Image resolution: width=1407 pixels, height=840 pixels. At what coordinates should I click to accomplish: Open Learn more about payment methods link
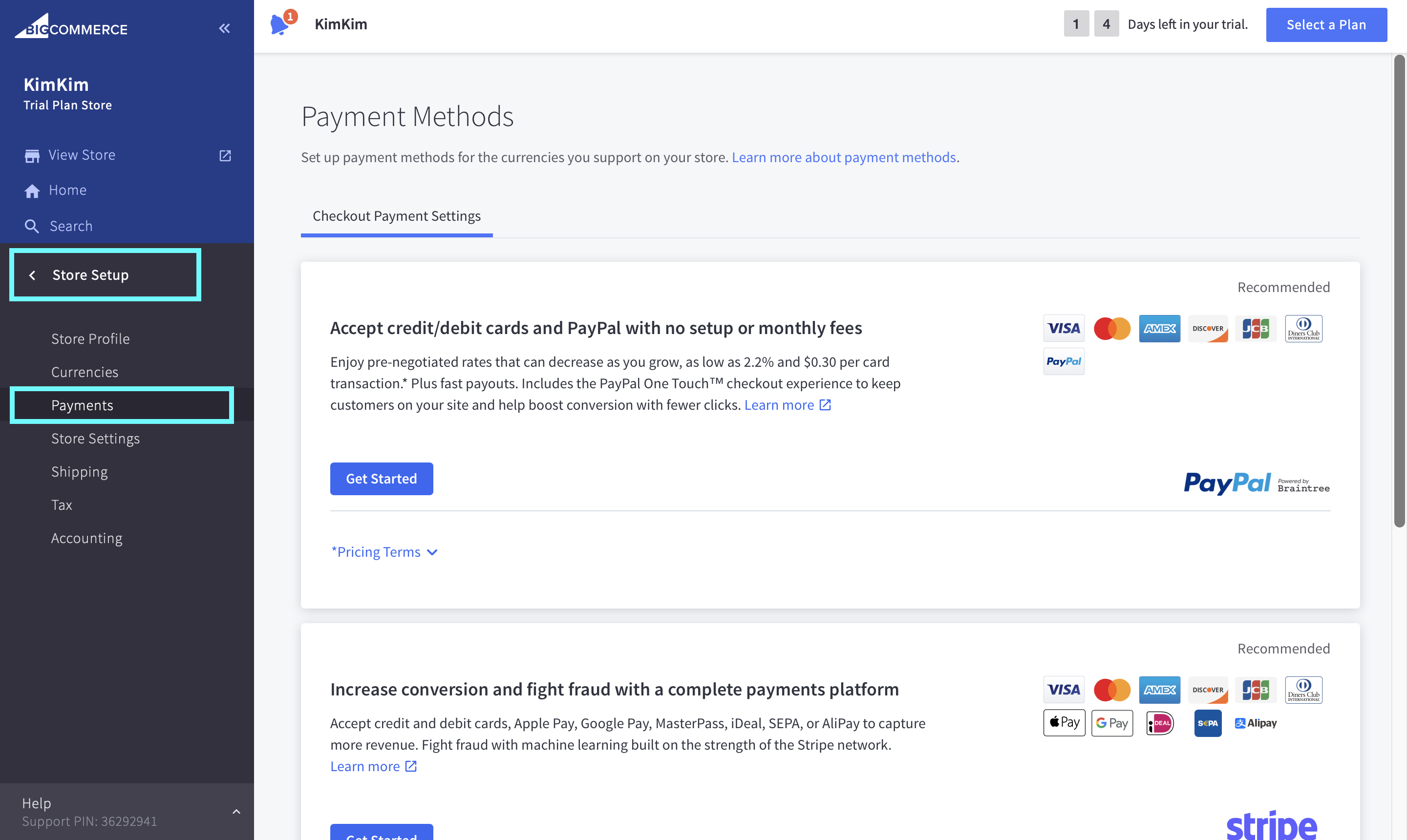coord(844,157)
